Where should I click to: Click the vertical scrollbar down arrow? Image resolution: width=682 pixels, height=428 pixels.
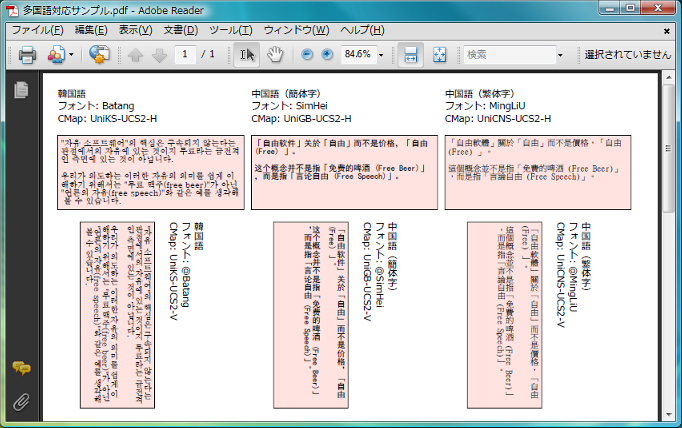click(x=669, y=415)
